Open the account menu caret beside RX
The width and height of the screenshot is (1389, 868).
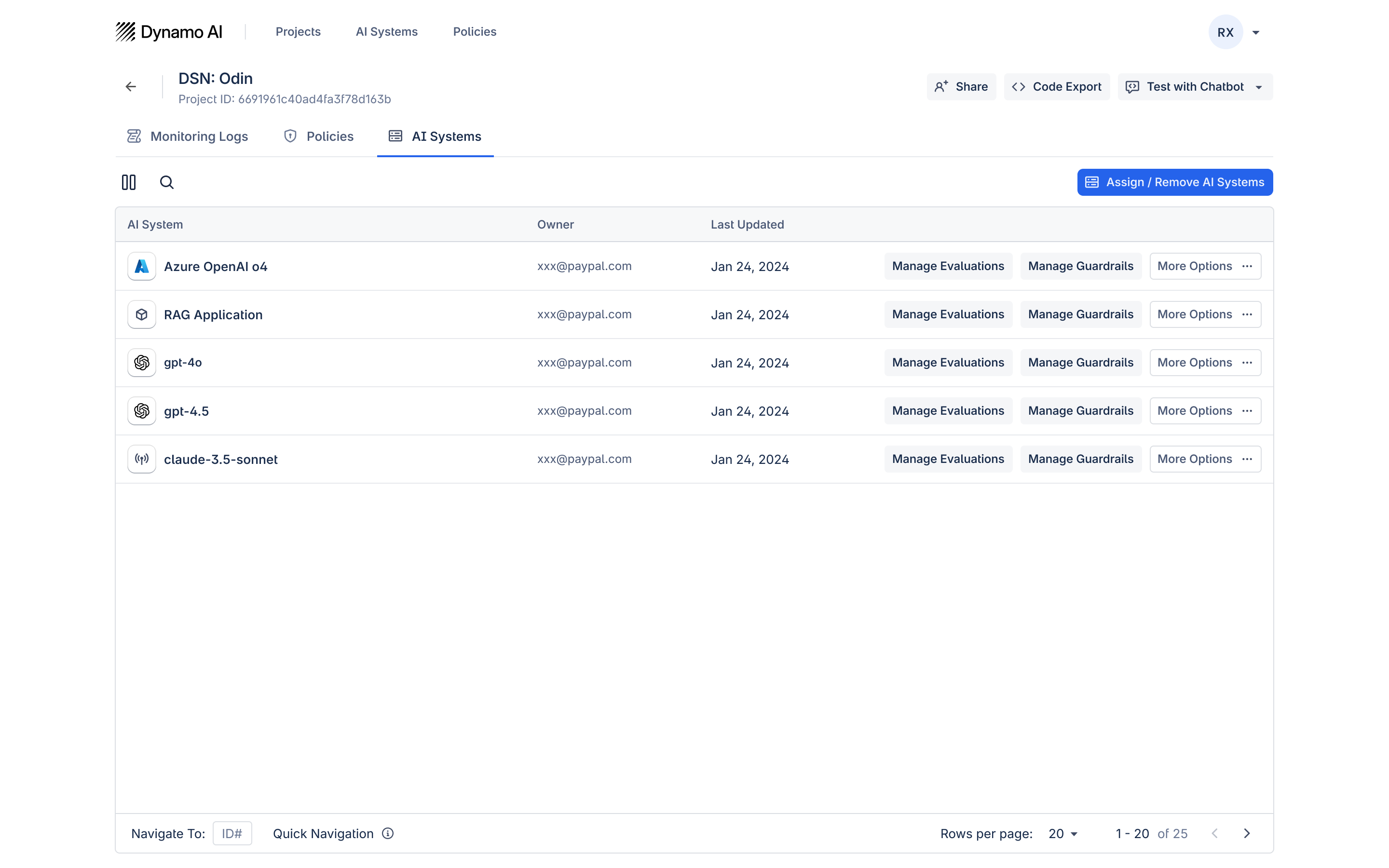click(1256, 33)
